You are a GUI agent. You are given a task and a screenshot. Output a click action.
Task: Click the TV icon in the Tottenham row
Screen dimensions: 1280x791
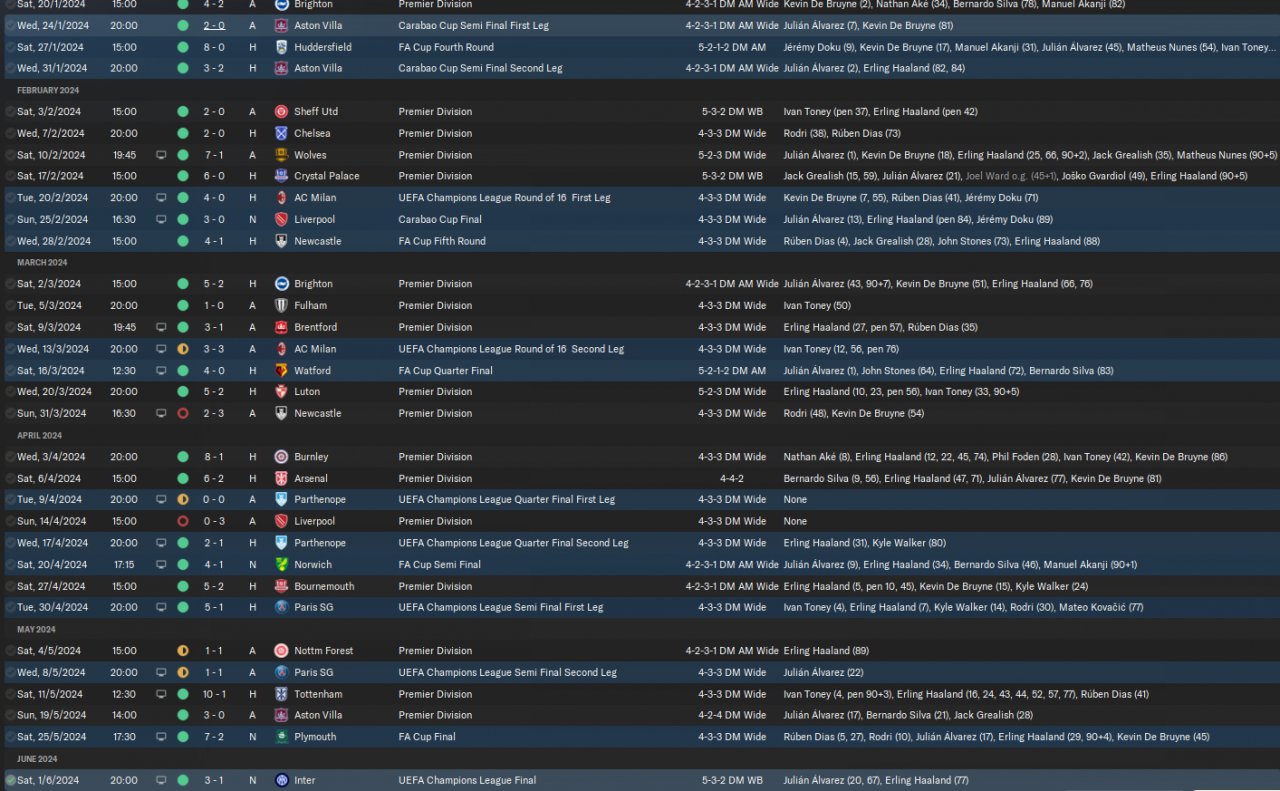click(x=161, y=694)
